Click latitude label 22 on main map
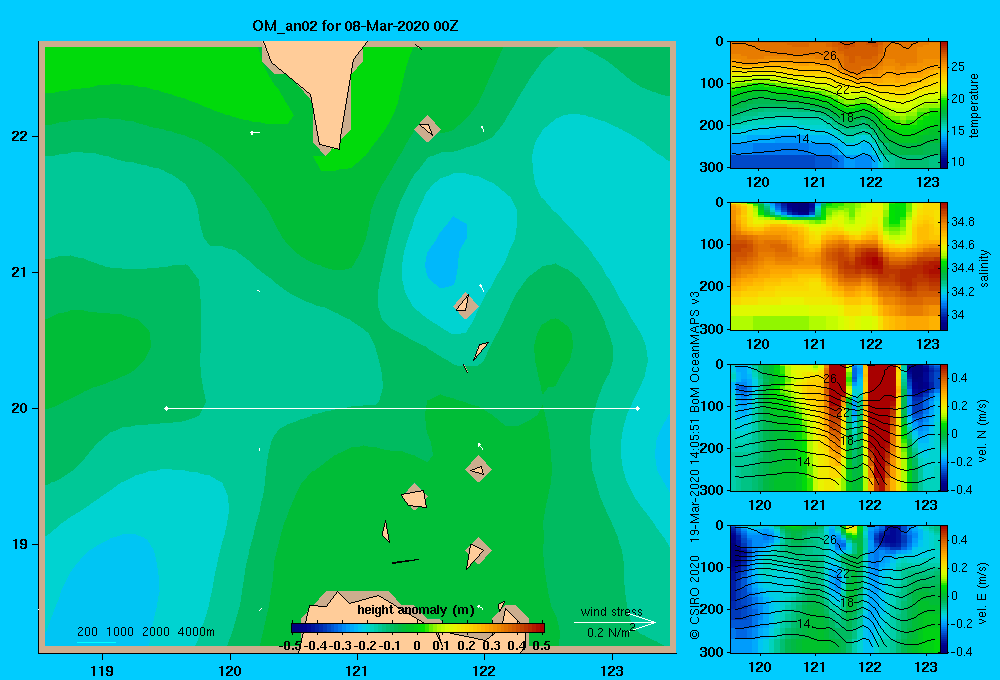This screenshot has height=680, width=1000. point(20,137)
